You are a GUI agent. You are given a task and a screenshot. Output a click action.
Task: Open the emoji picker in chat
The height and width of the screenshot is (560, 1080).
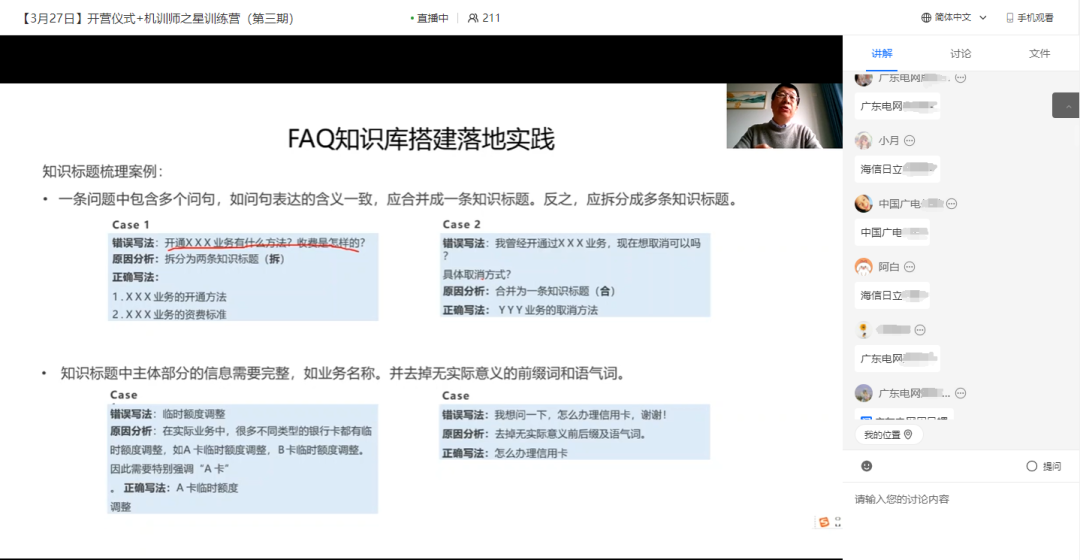866,466
